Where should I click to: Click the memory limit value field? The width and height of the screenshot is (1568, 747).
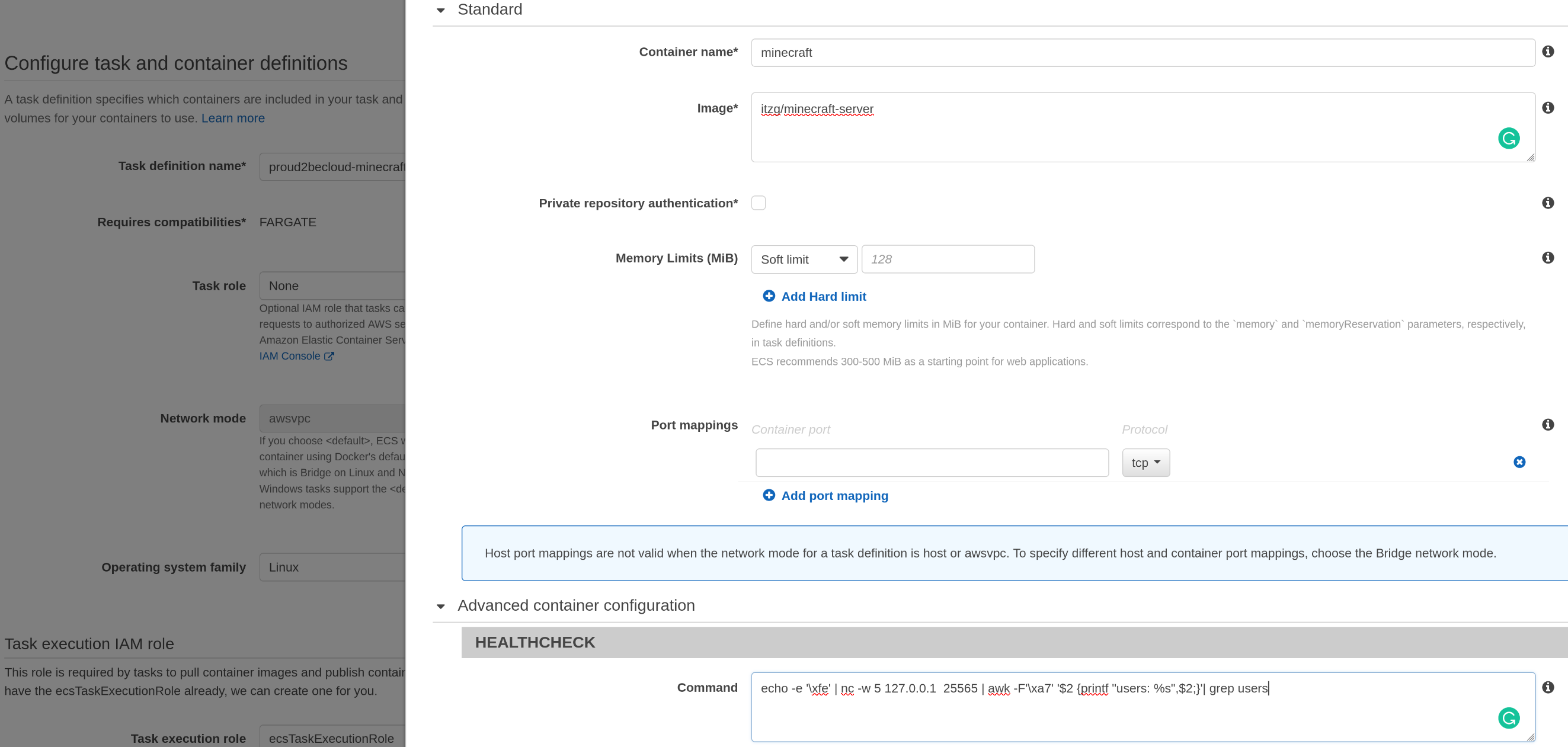point(947,259)
